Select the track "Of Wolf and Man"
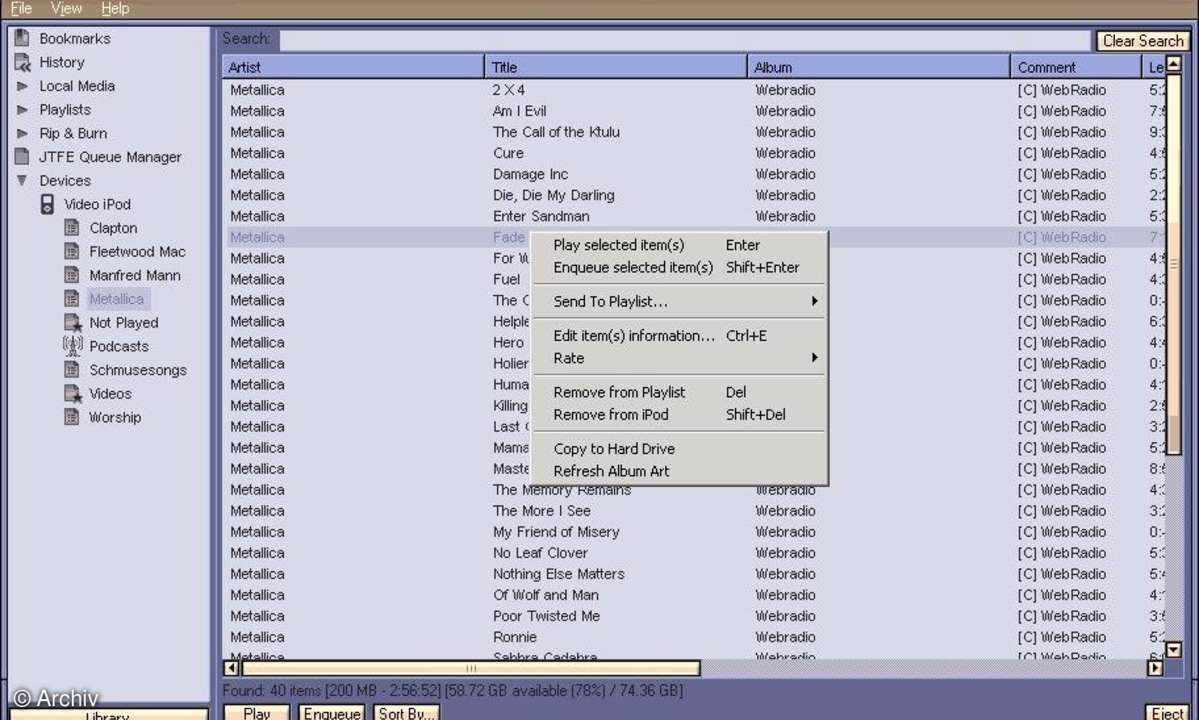The width and height of the screenshot is (1199, 720). 545,595
